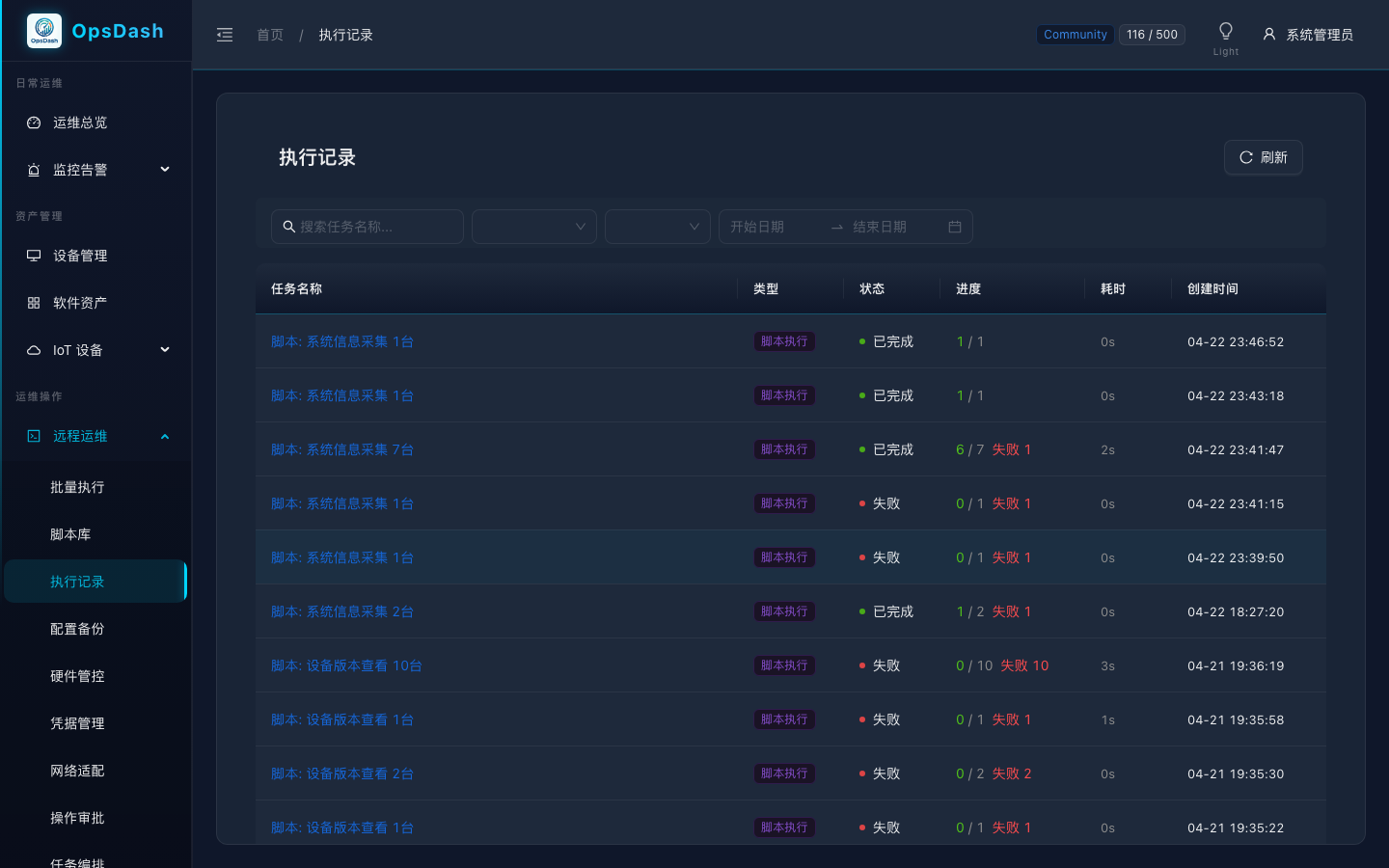The image size is (1389, 868).
Task: Open task created 04-22 23:46:52
Action: point(342,341)
